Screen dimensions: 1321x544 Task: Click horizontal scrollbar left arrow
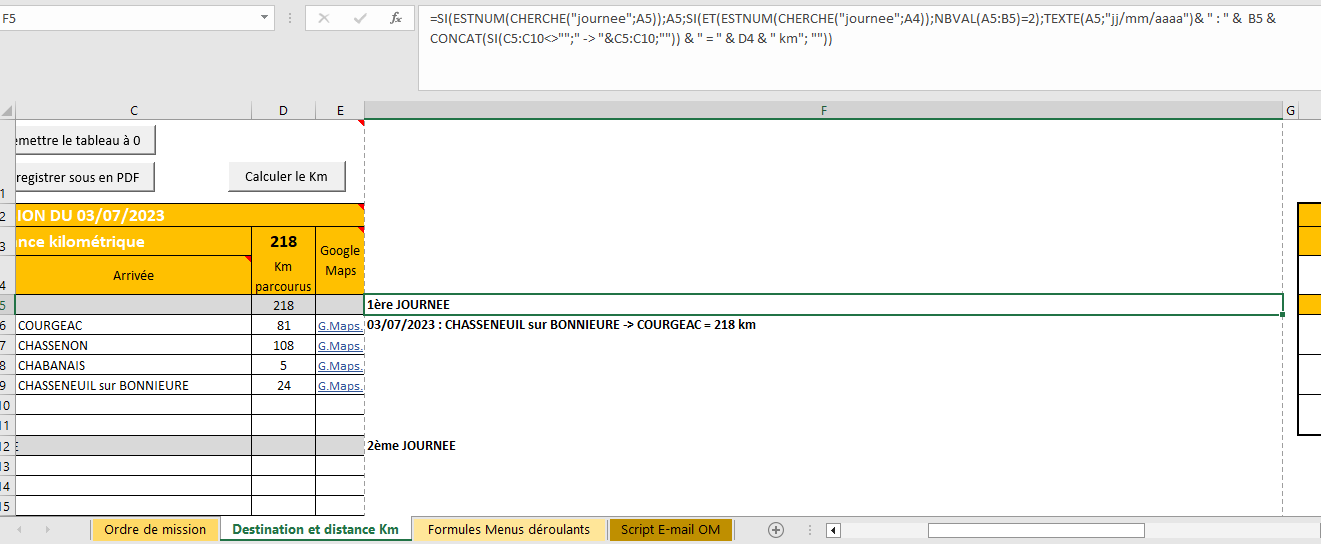pos(833,530)
